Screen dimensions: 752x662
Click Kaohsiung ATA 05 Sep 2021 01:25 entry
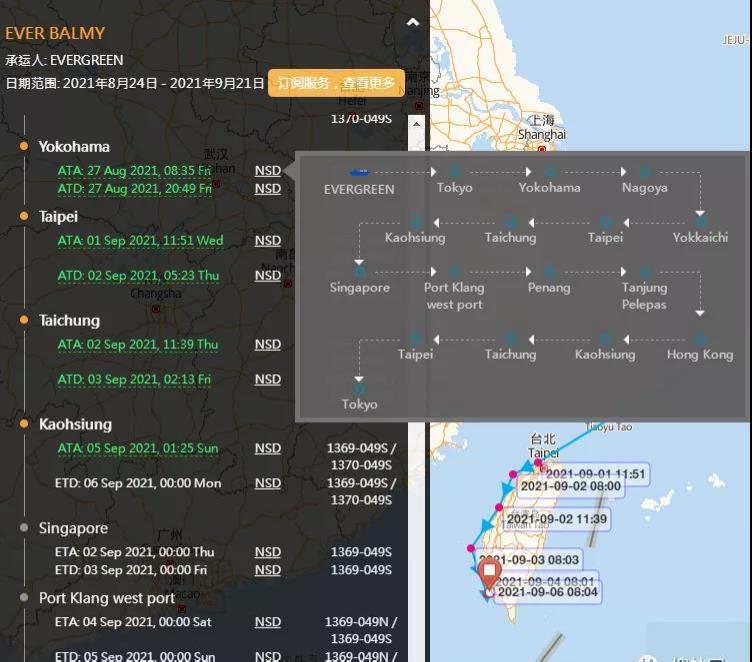tap(138, 448)
